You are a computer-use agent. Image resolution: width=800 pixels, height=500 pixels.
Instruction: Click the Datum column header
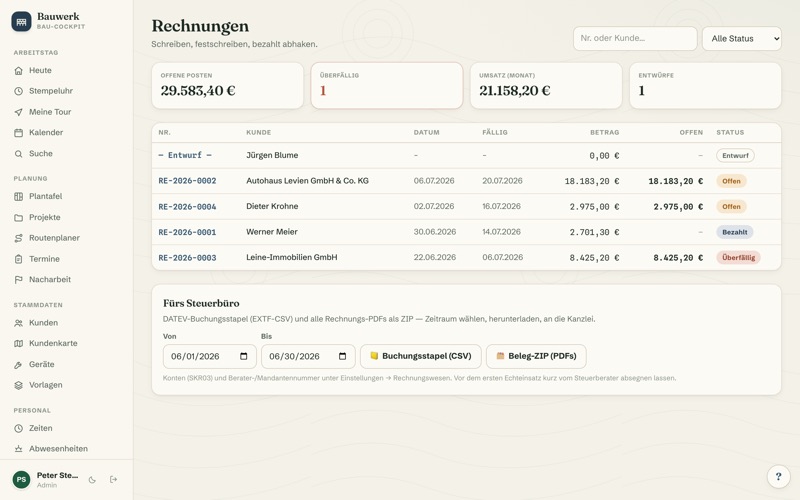click(x=427, y=132)
